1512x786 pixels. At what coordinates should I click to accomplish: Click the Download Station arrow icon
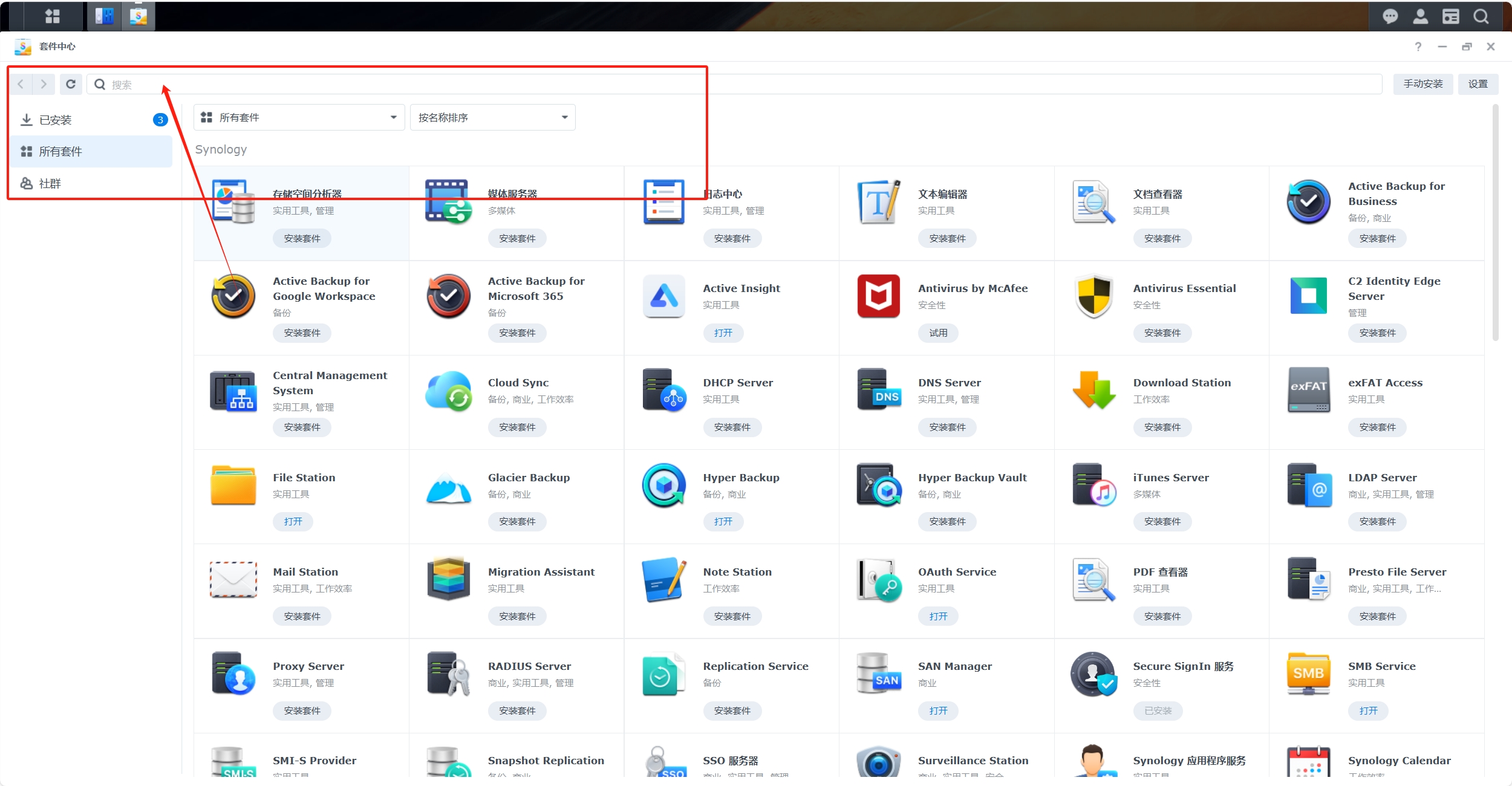pyautogui.click(x=1093, y=391)
